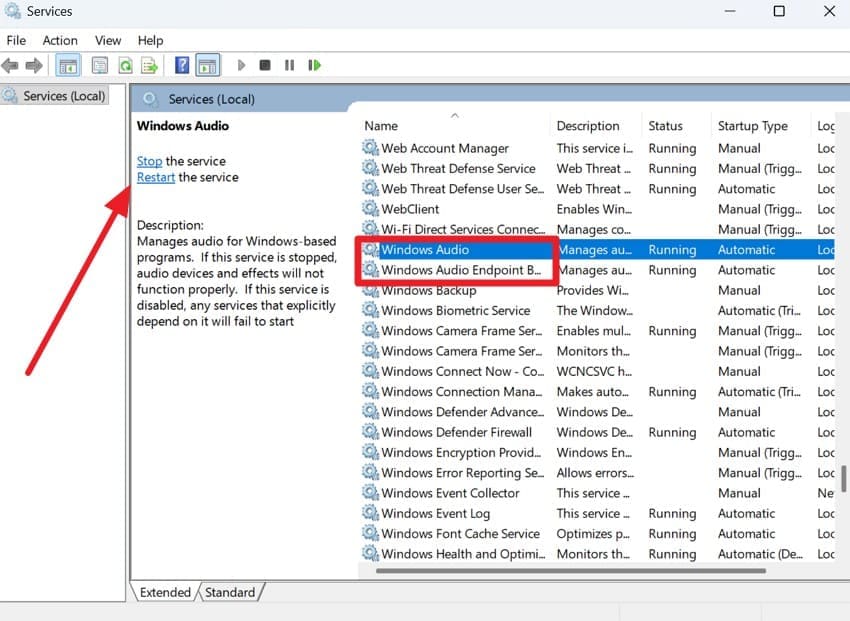
Task: Click the Restart Service icon
Action: pyautogui.click(x=314, y=65)
